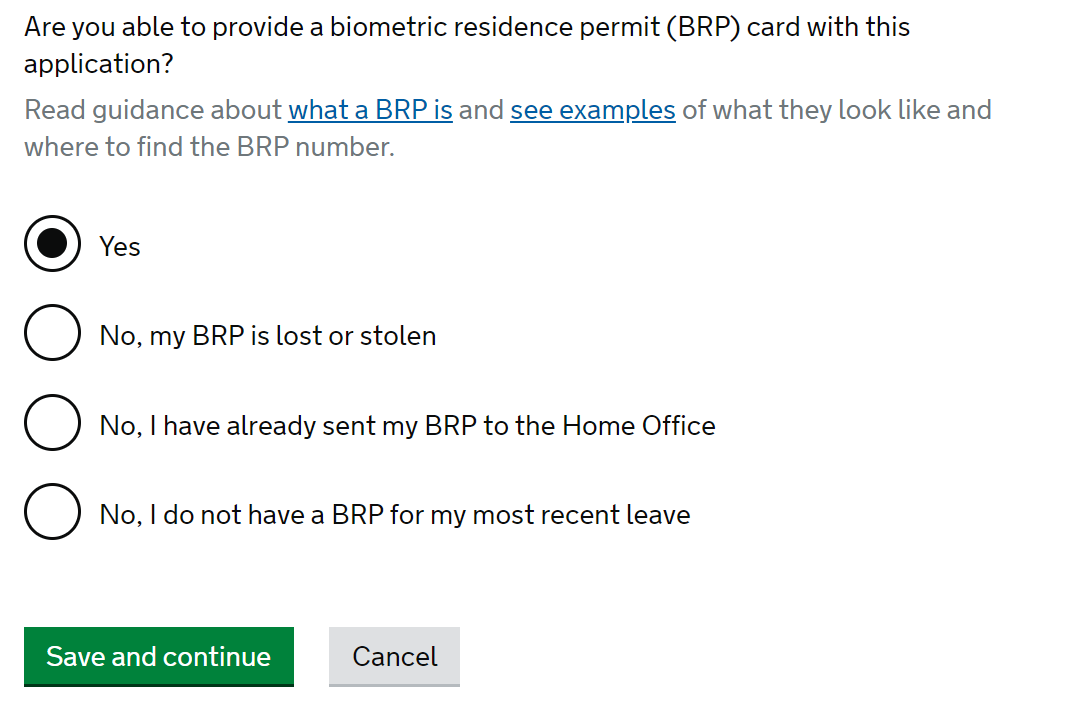Save your BRP answer and continue
This screenshot has height=704, width=1091.
[x=158, y=657]
